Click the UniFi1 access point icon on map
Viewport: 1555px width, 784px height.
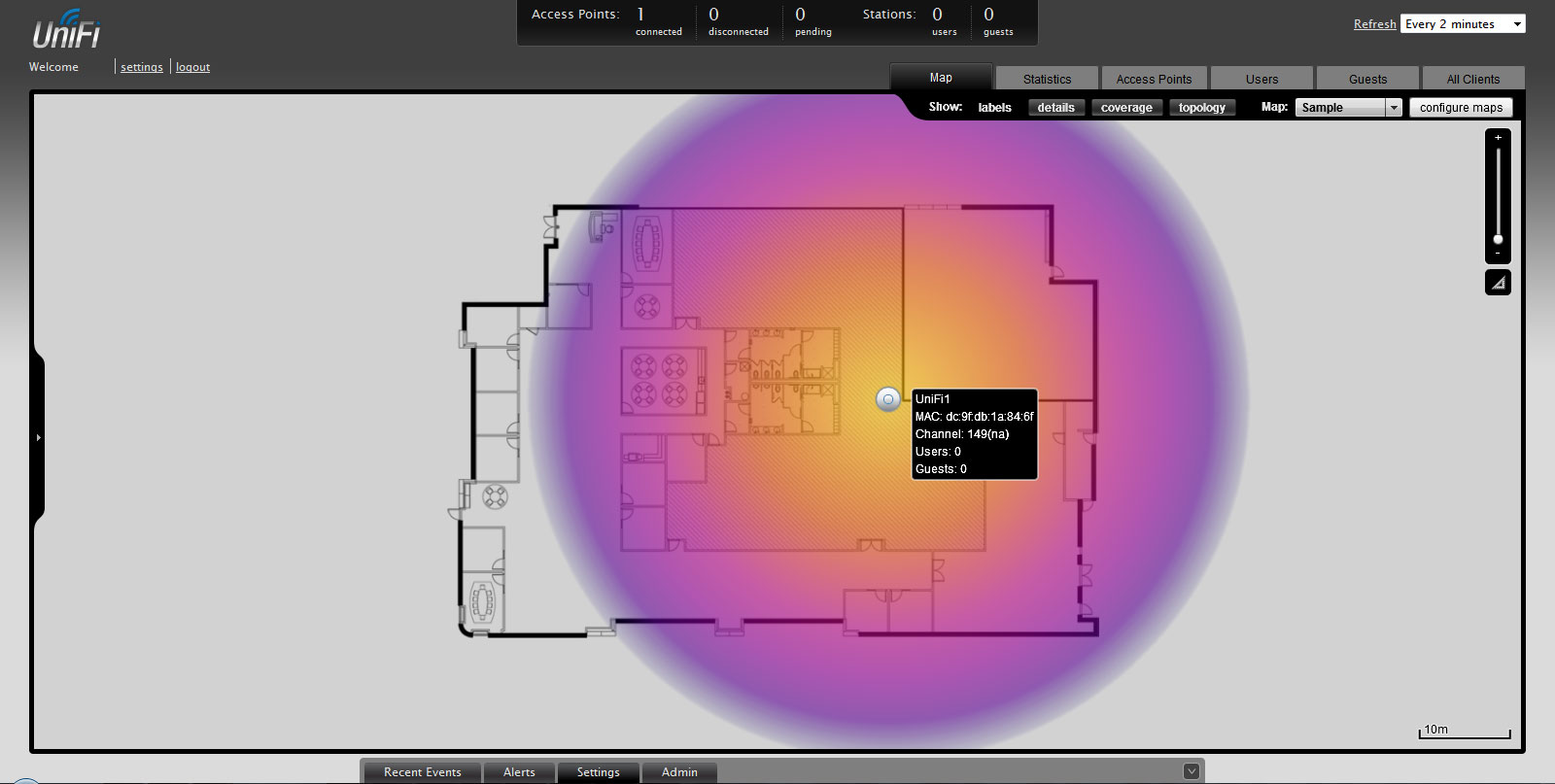[x=887, y=399]
